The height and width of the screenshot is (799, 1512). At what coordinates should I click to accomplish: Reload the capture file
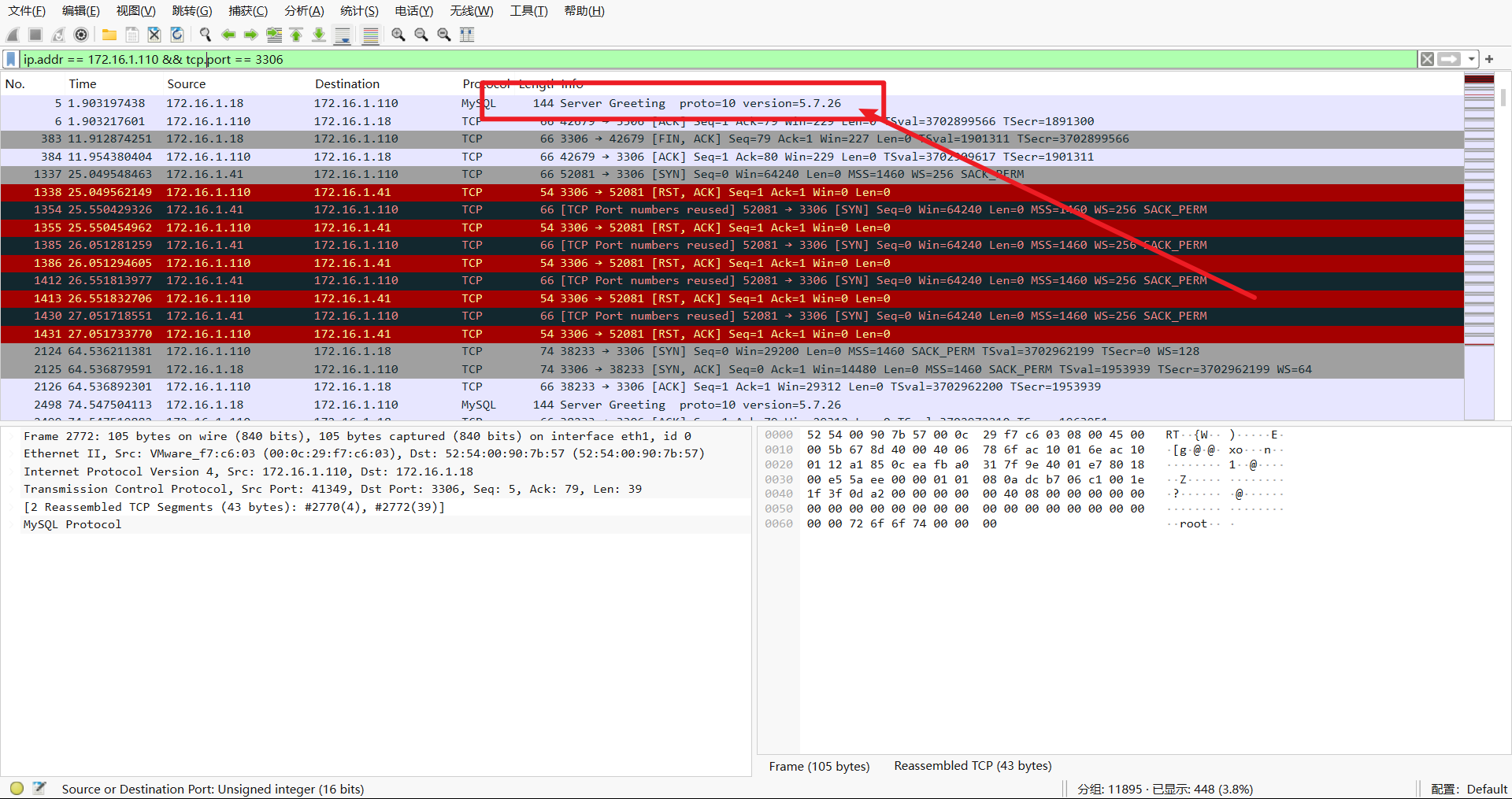click(x=177, y=35)
